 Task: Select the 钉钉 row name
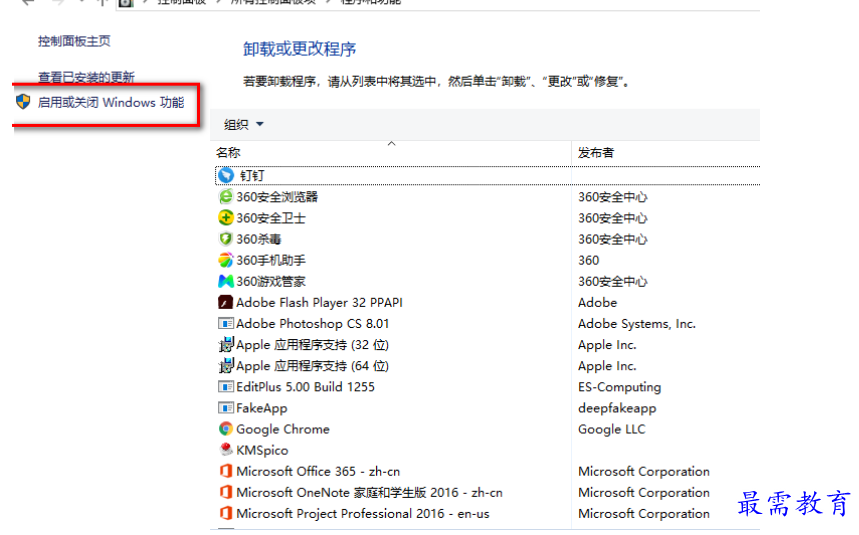point(252,175)
